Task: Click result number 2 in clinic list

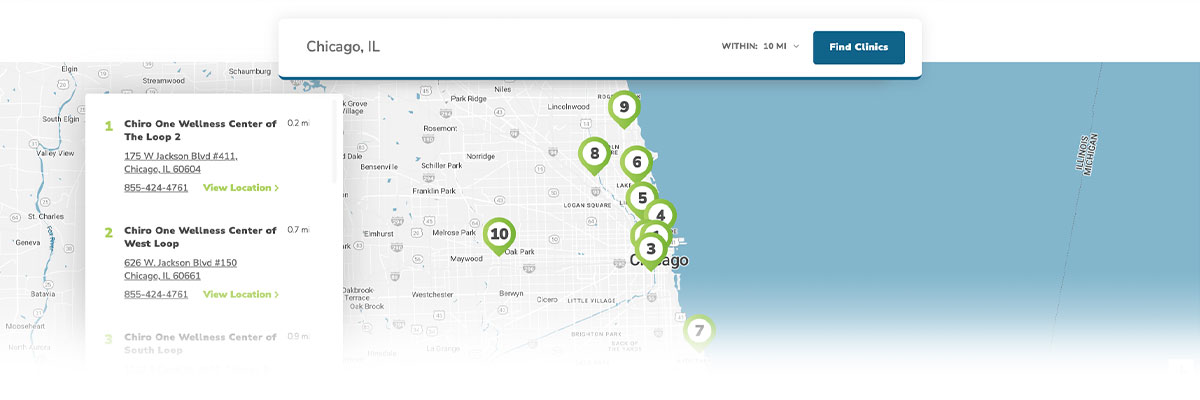Action: click(108, 233)
